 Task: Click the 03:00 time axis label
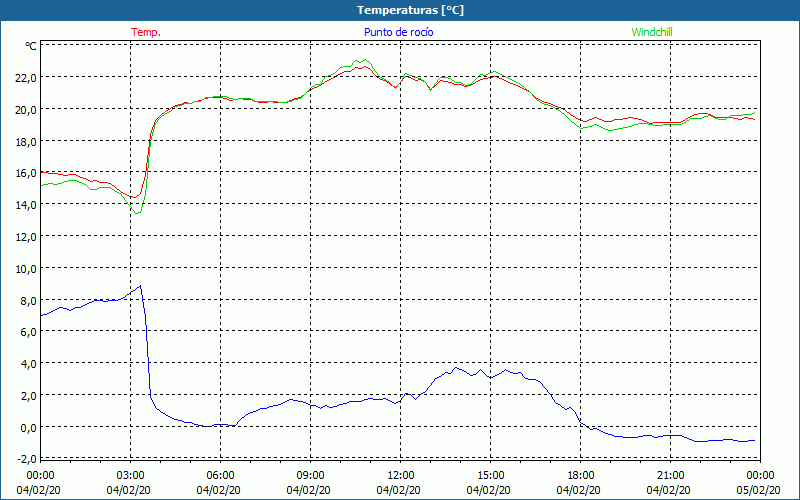130,476
